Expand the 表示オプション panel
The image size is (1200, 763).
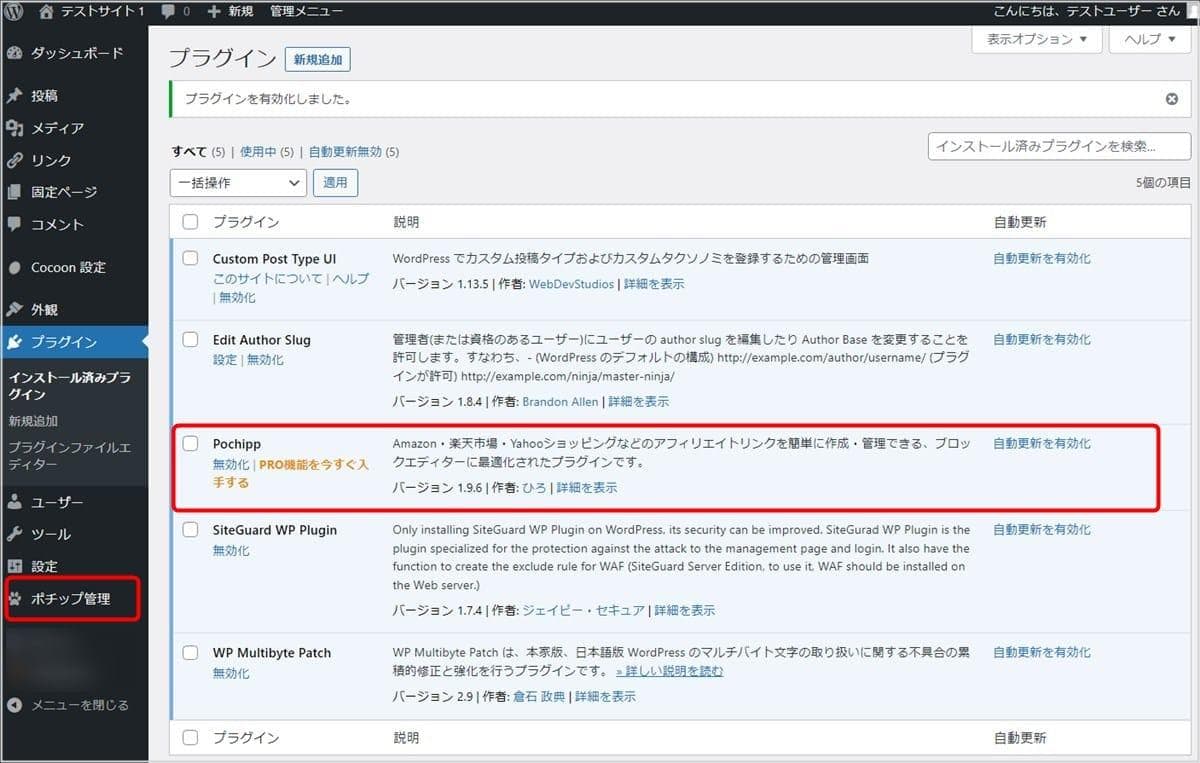tap(1037, 39)
